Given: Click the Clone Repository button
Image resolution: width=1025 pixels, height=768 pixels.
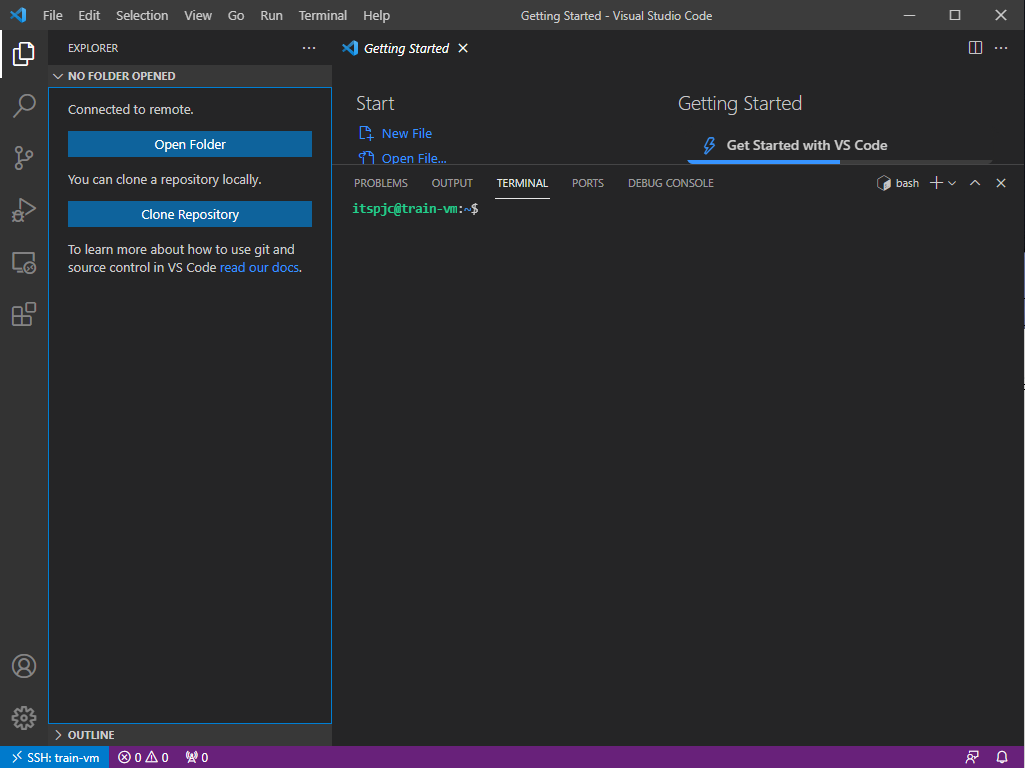Looking at the screenshot, I should click(190, 214).
